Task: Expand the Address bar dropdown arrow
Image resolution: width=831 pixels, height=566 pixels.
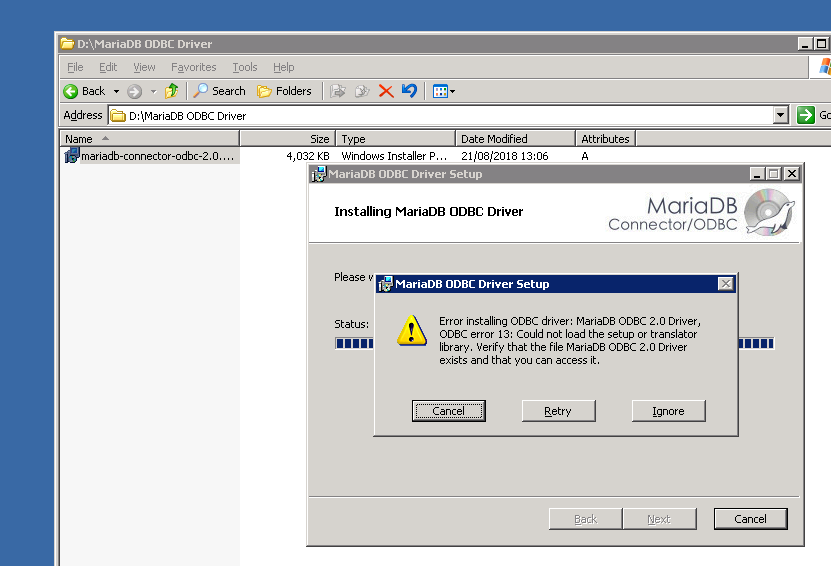Action: [781, 115]
